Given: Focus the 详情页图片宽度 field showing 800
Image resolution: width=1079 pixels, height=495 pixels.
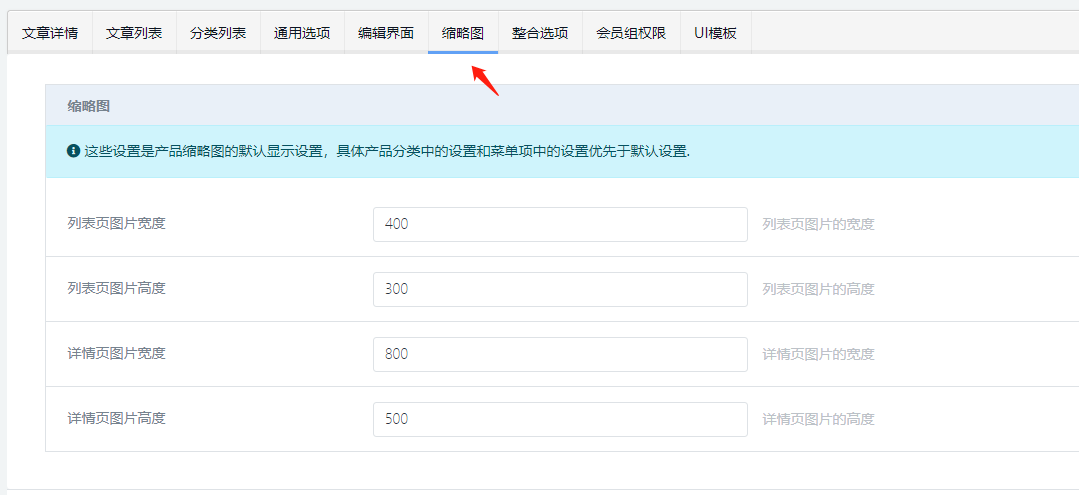Looking at the screenshot, I should coord(560,354).
